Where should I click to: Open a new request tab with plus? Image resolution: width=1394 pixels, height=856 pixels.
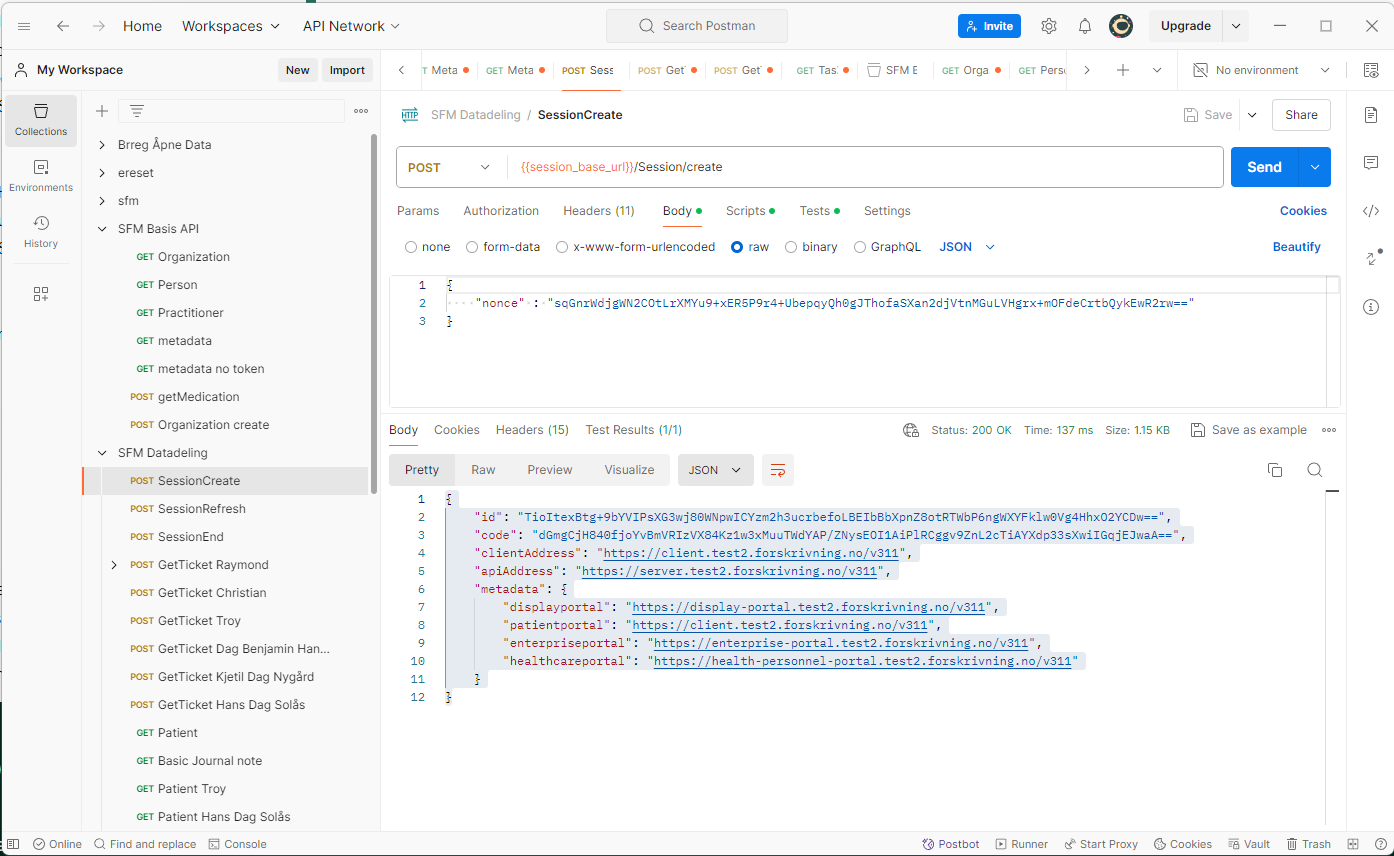point(1123,70)
